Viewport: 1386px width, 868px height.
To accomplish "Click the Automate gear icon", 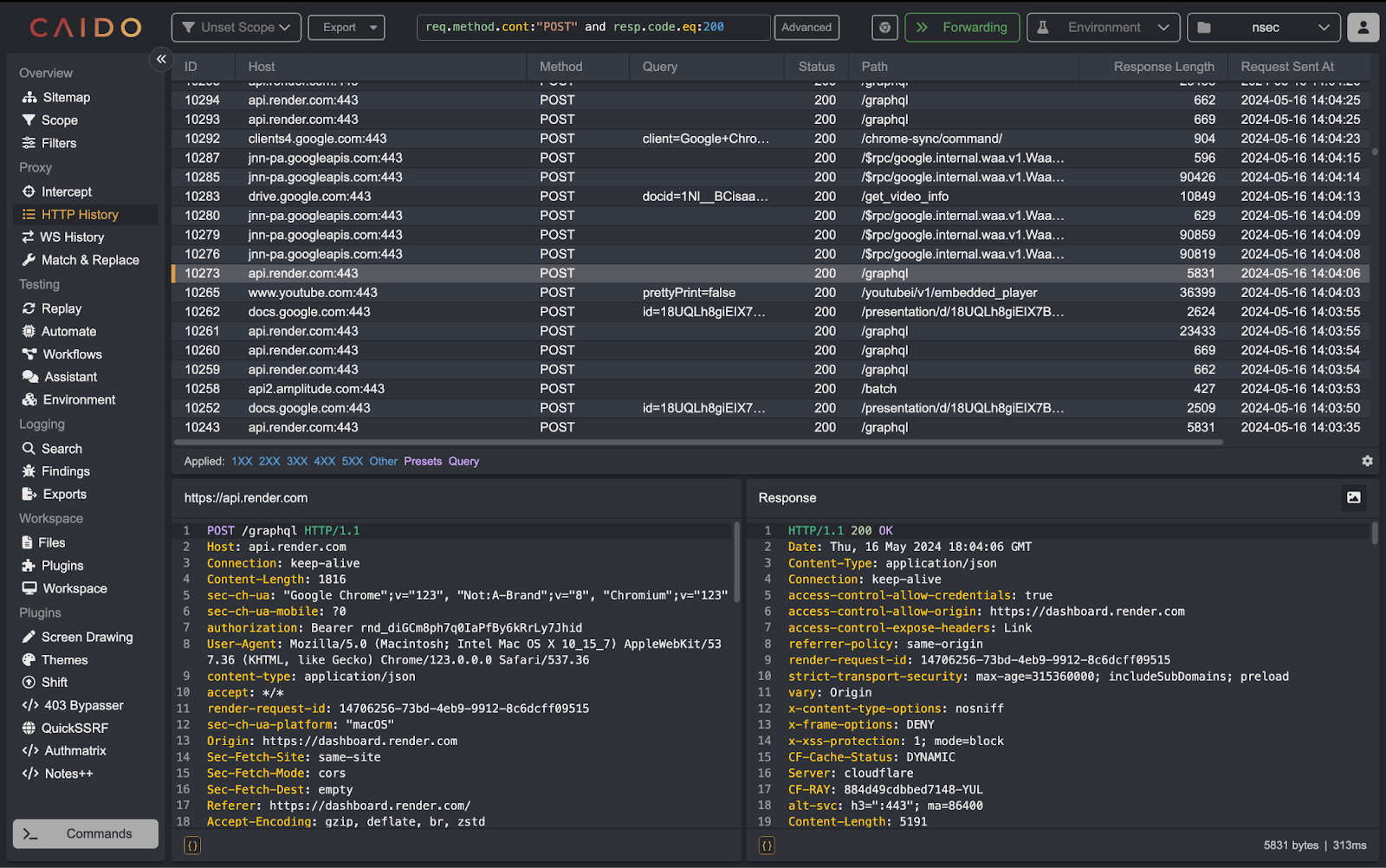I will (x=29, y=331).
